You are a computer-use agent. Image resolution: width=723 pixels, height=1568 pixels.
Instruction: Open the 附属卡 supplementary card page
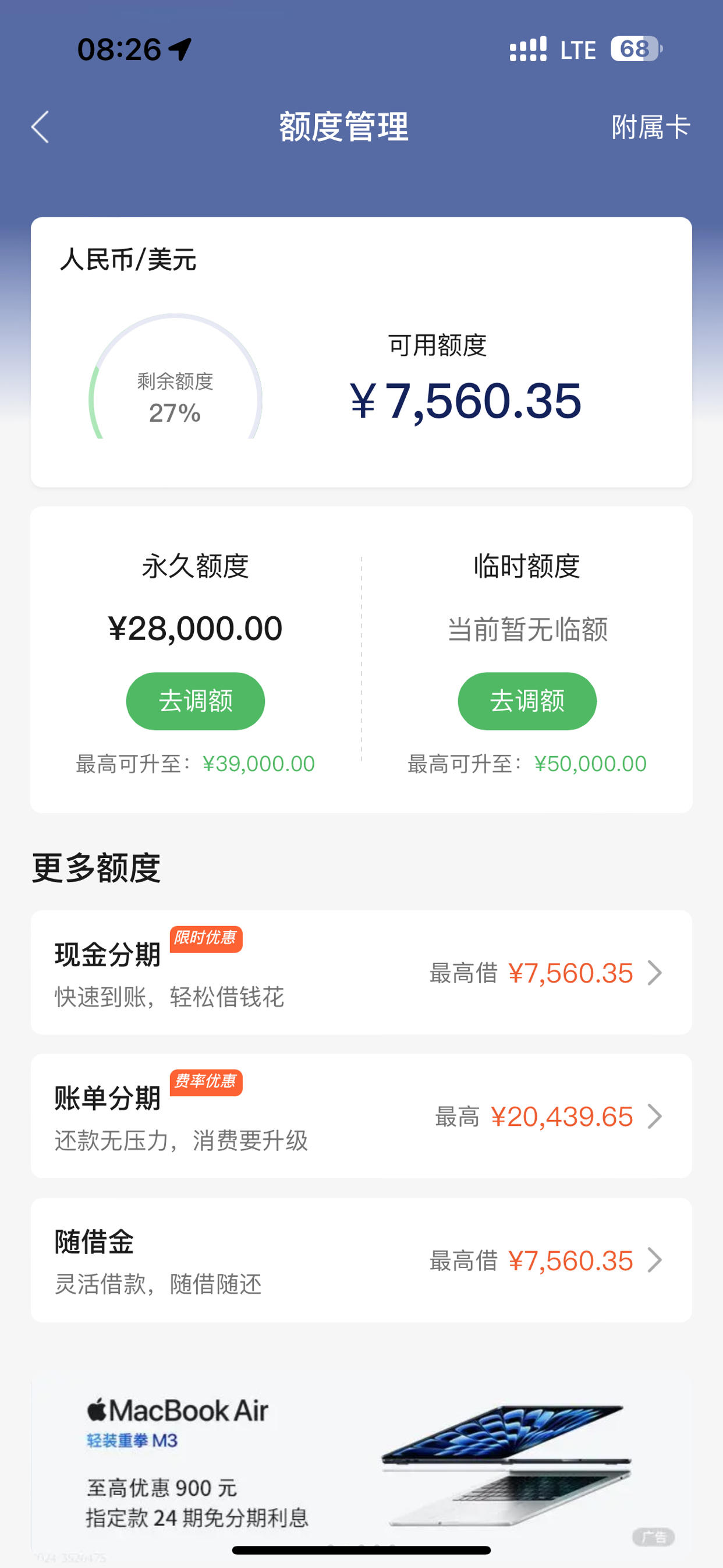click(651, 127)
